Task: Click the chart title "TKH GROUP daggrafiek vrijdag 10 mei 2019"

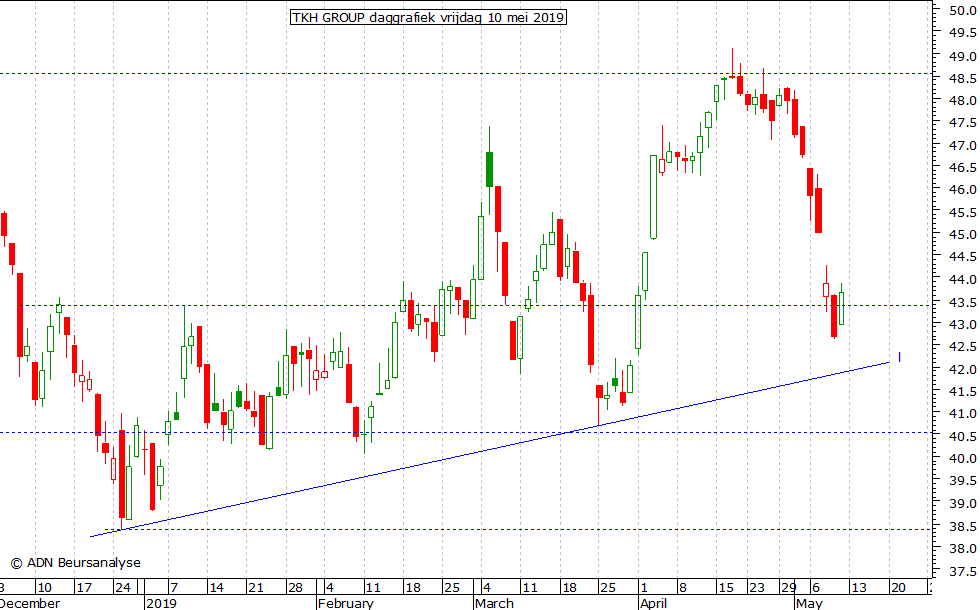Action: click(428, 18)
